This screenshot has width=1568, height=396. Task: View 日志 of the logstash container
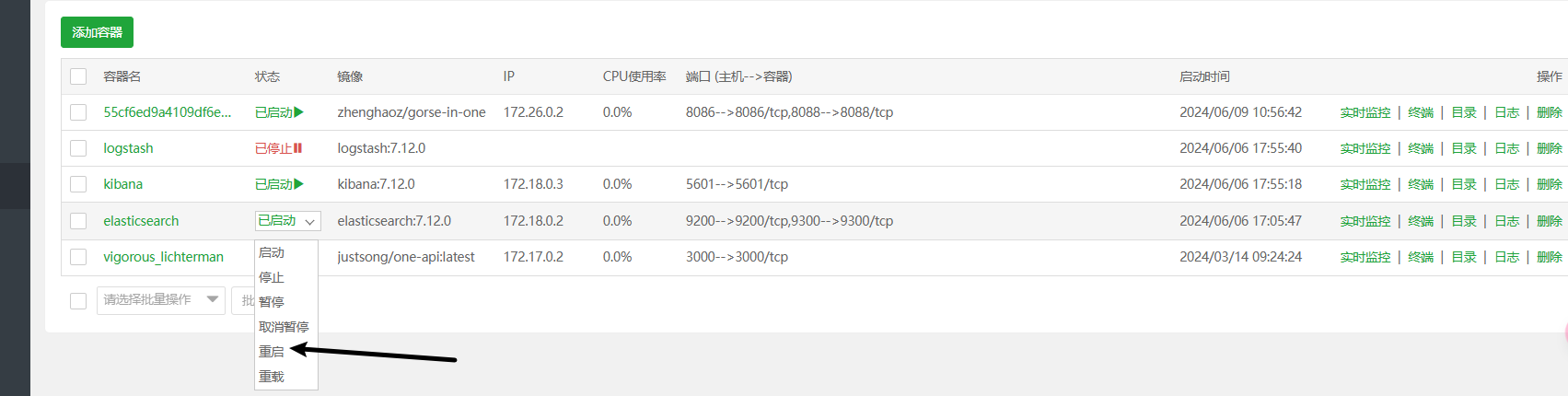pyautogui.click(x=1507, y=148)
